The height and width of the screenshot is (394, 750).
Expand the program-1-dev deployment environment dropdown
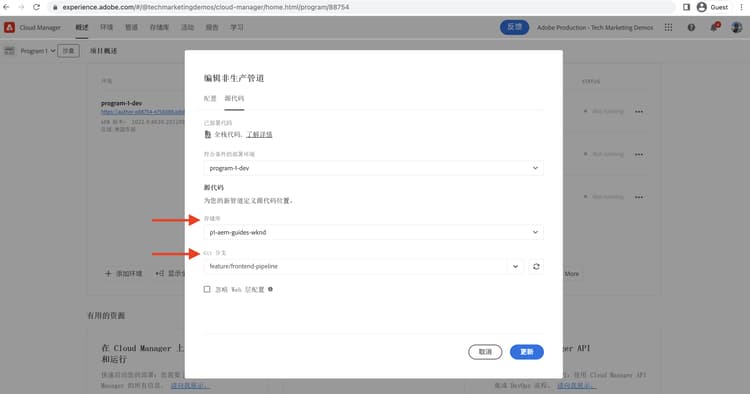tap(374, 168)
